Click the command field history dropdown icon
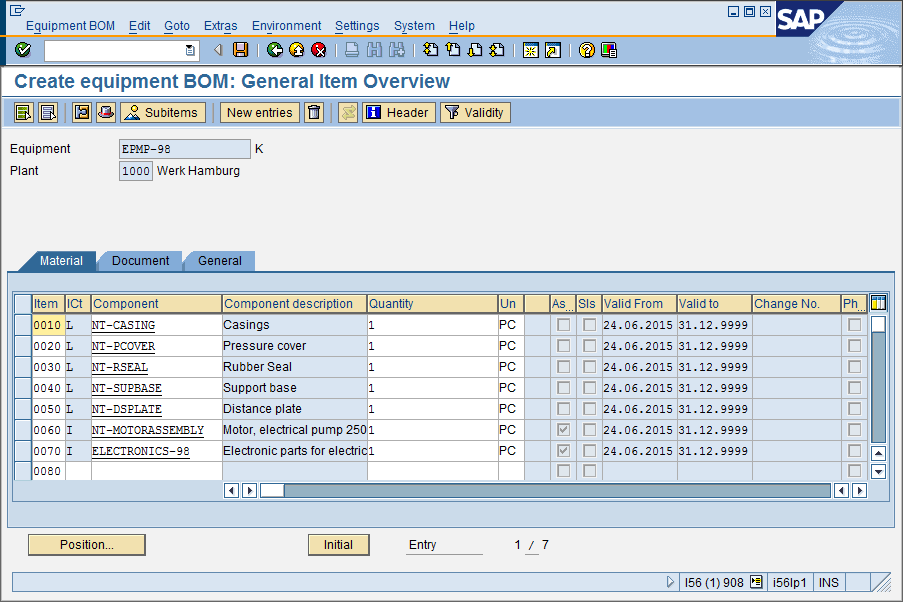The width and height of the screenshot is (903, 602). point(190,51)
